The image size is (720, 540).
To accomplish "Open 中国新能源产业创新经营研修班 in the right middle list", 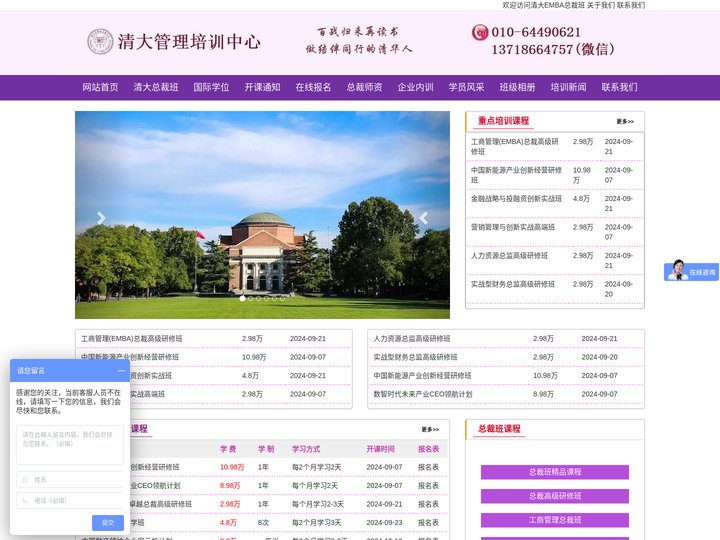I will [x=422, y=376].
